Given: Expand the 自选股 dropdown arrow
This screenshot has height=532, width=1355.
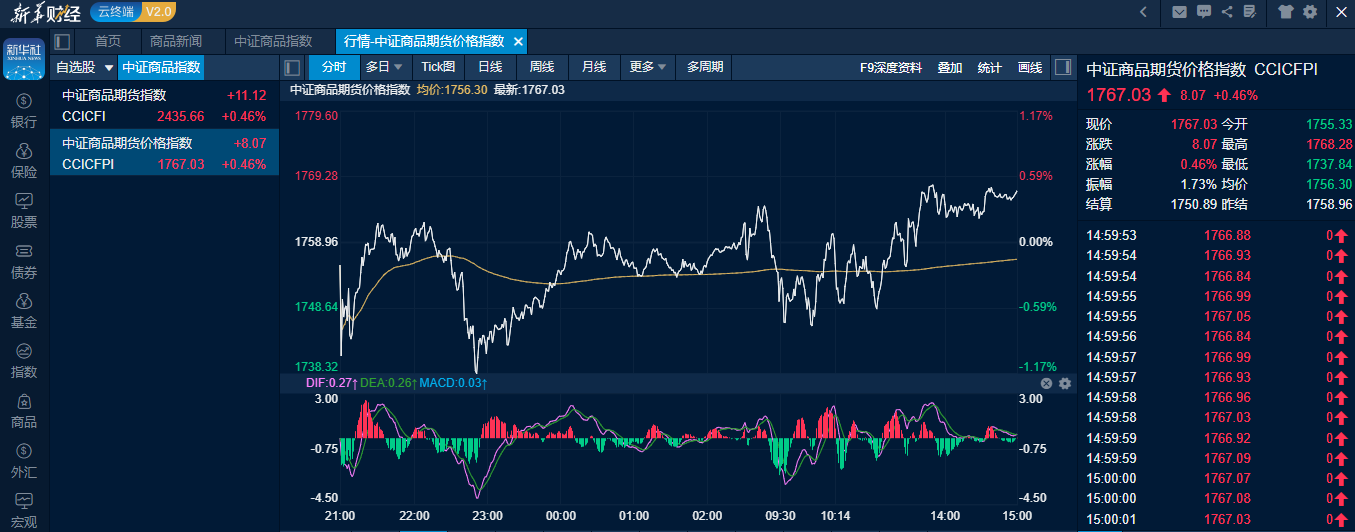Looking at the screenshot, I should [x=108, y=68].
